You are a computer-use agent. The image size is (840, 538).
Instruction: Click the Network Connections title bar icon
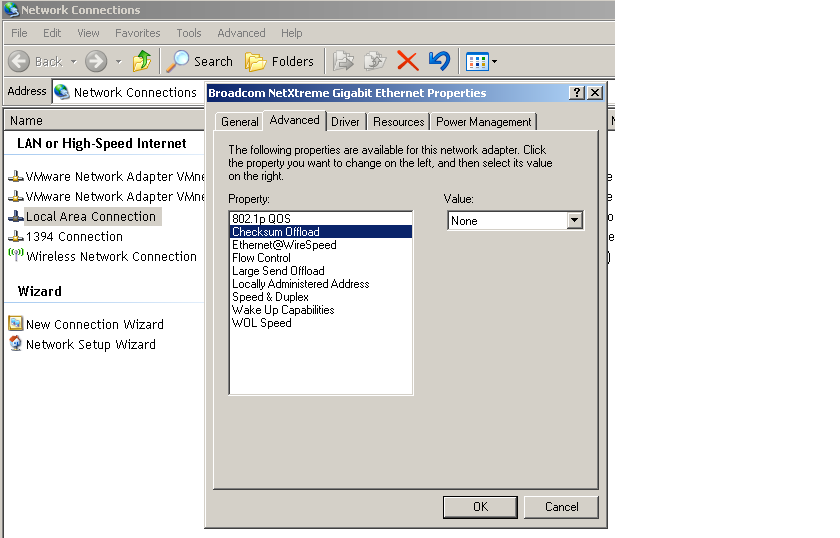11,10
